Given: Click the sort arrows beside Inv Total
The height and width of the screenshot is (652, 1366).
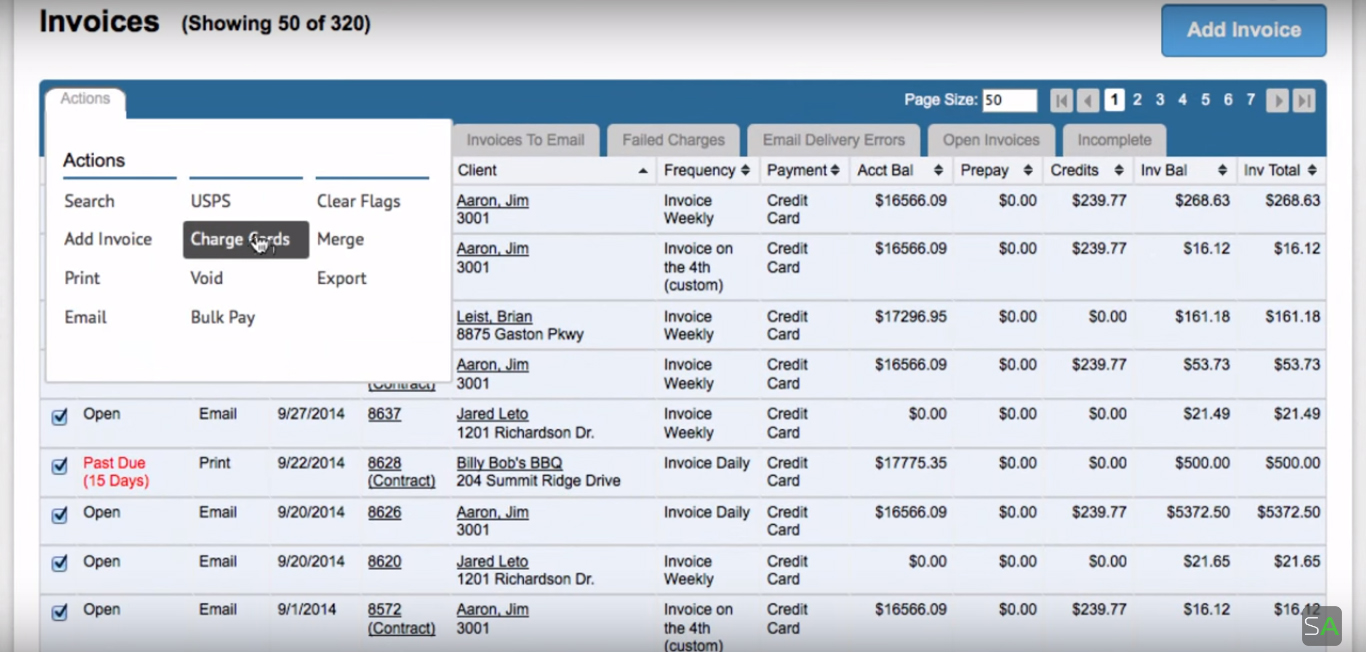Looking at the screenshot, I should pos(1311,171).
